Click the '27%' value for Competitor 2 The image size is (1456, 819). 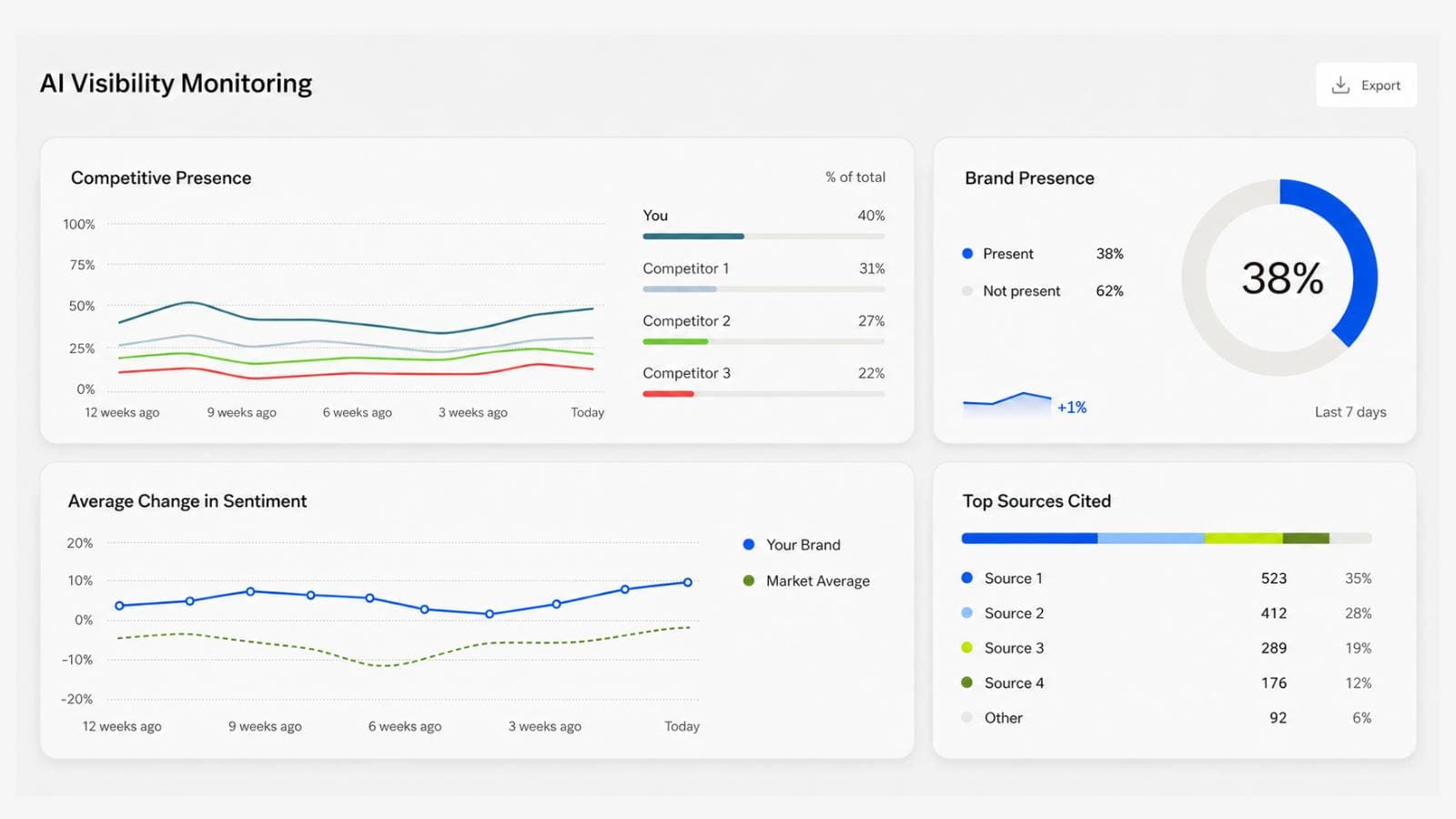(871, 321)
